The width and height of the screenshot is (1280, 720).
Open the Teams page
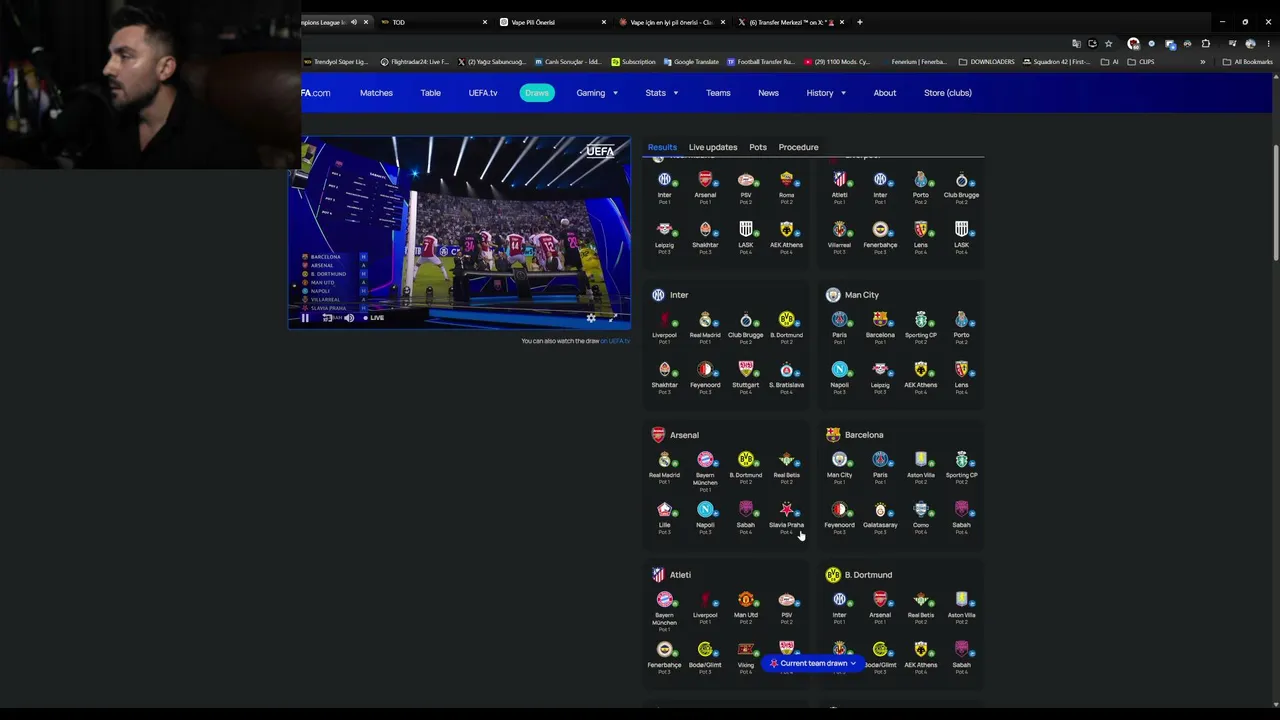point(718,93)
